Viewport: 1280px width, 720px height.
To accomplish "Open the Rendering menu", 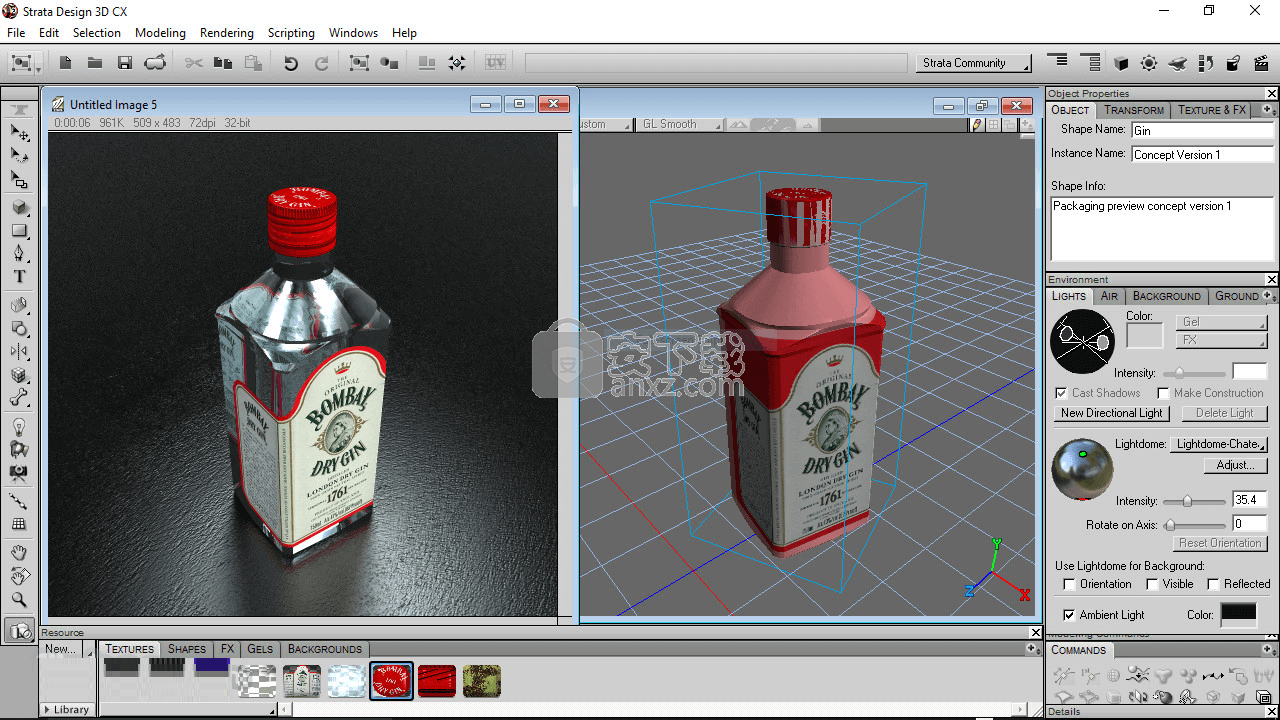I will tap(227, 33).
